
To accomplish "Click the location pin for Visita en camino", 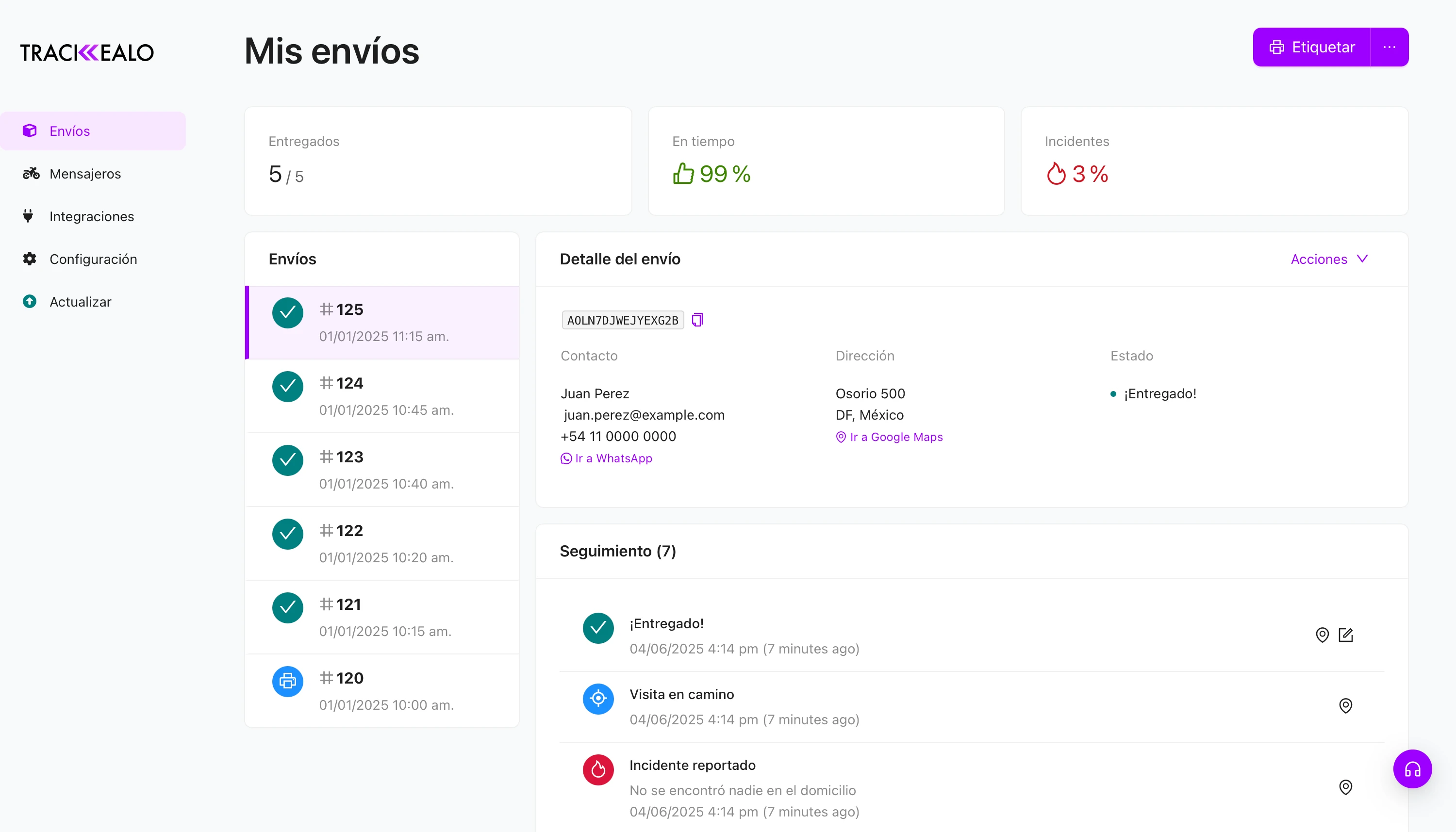I will pyautogui.click(x=1346, y=706).
